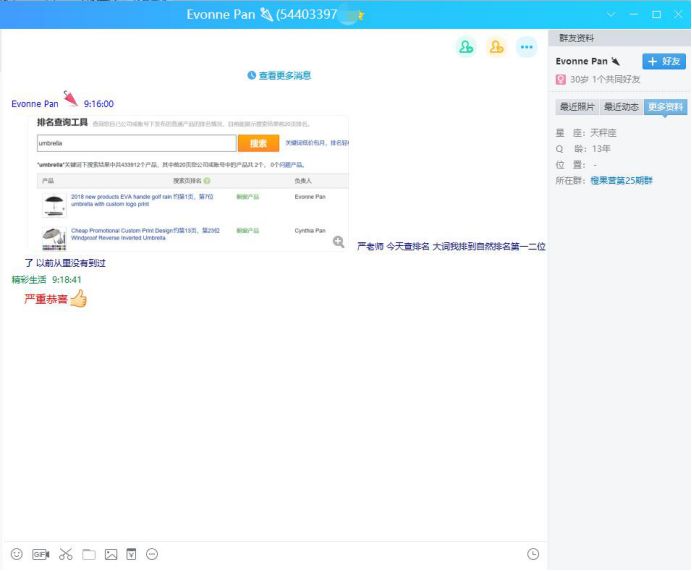Switch to the 最近动态 tab
The width and height of the screenshot is (692, 571).
click(x=621, y=107)
